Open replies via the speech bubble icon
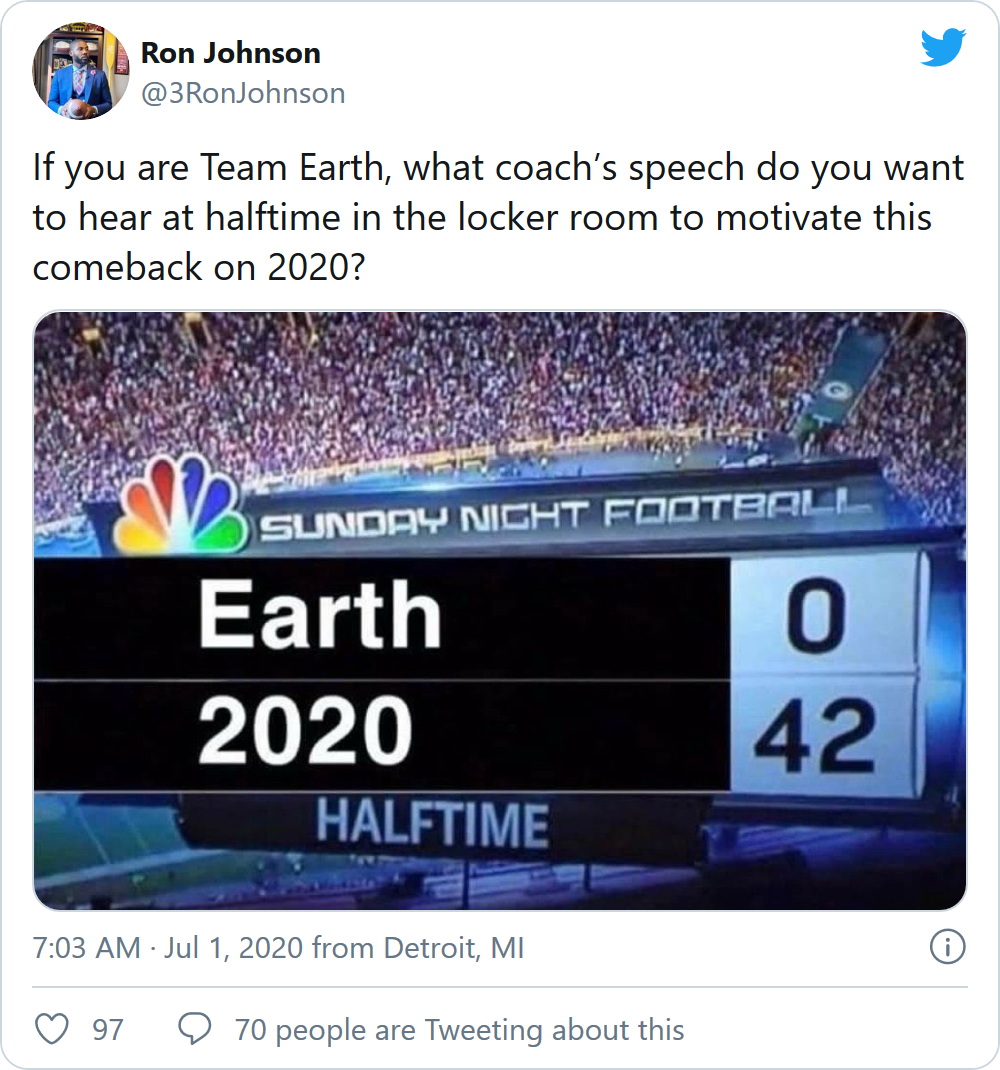Screen dimensions: 1000x1070 tap(195, 1028)
